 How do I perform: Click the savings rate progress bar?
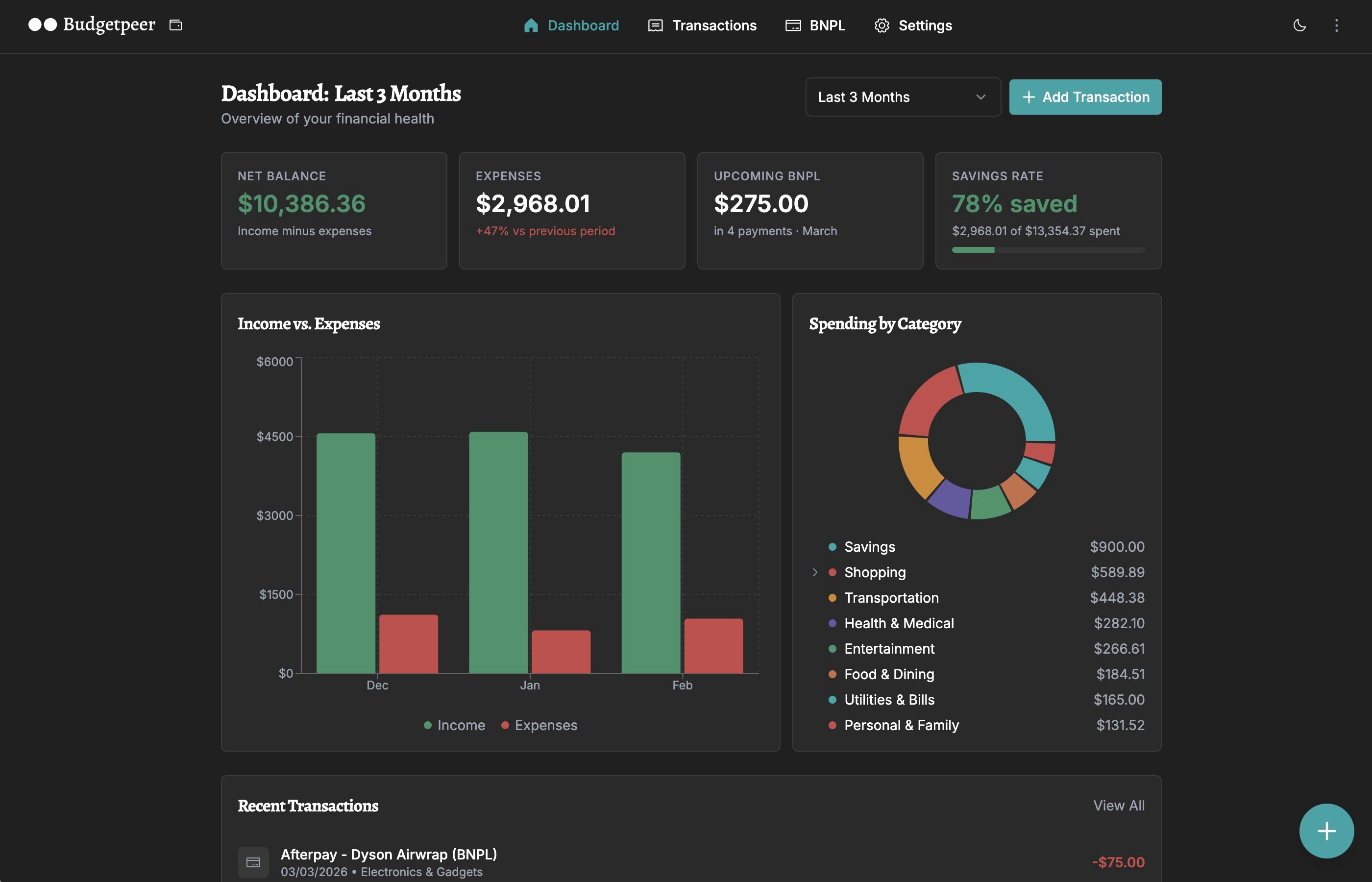click(x=1048, y=250)
